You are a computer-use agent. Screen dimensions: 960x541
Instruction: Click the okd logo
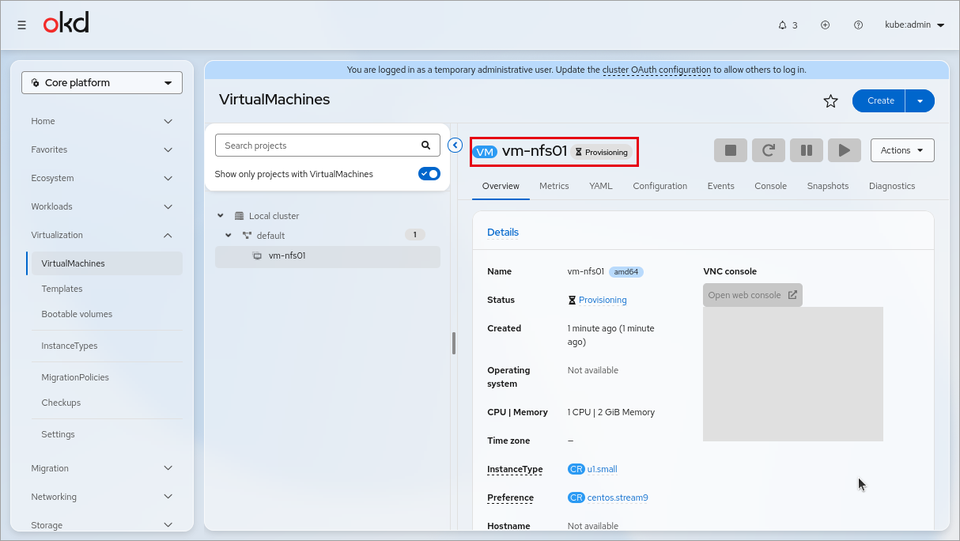coord(66,23)
